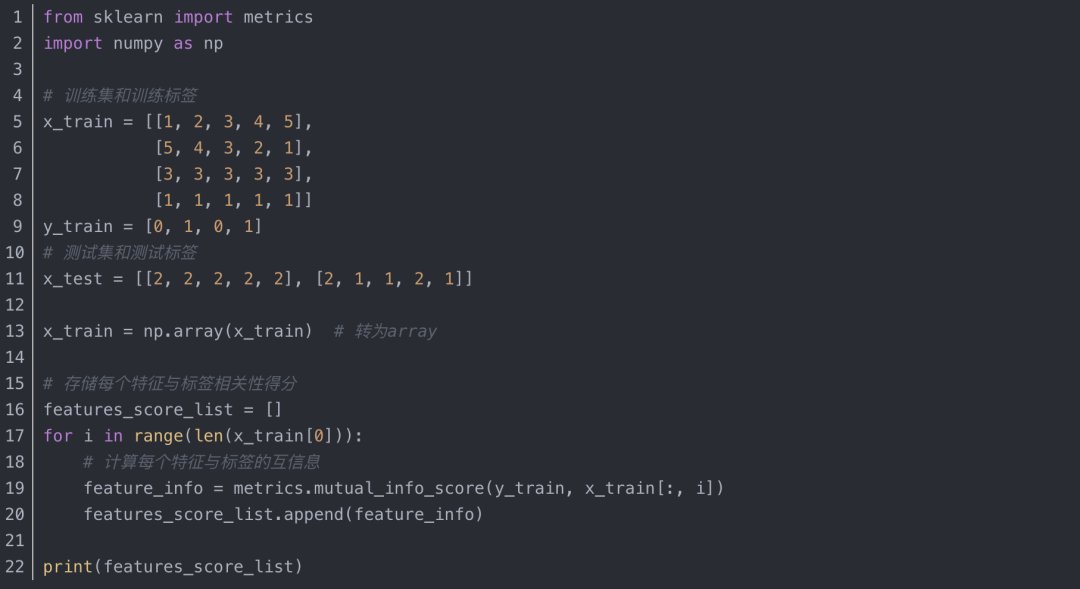Click the print function on line 22
The height and width of the screenshot is (589, 1080).
68,567
